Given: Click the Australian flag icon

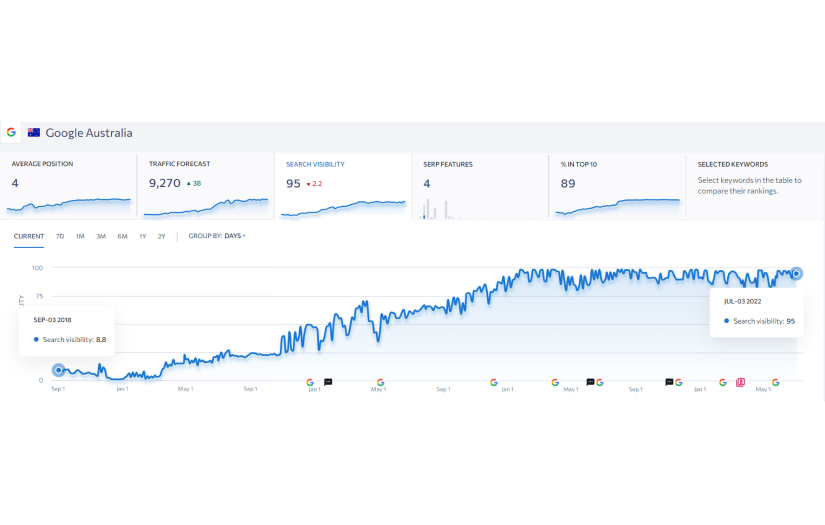Looking at the screenshot, I should pyautogui.click(x=34, y=133).
